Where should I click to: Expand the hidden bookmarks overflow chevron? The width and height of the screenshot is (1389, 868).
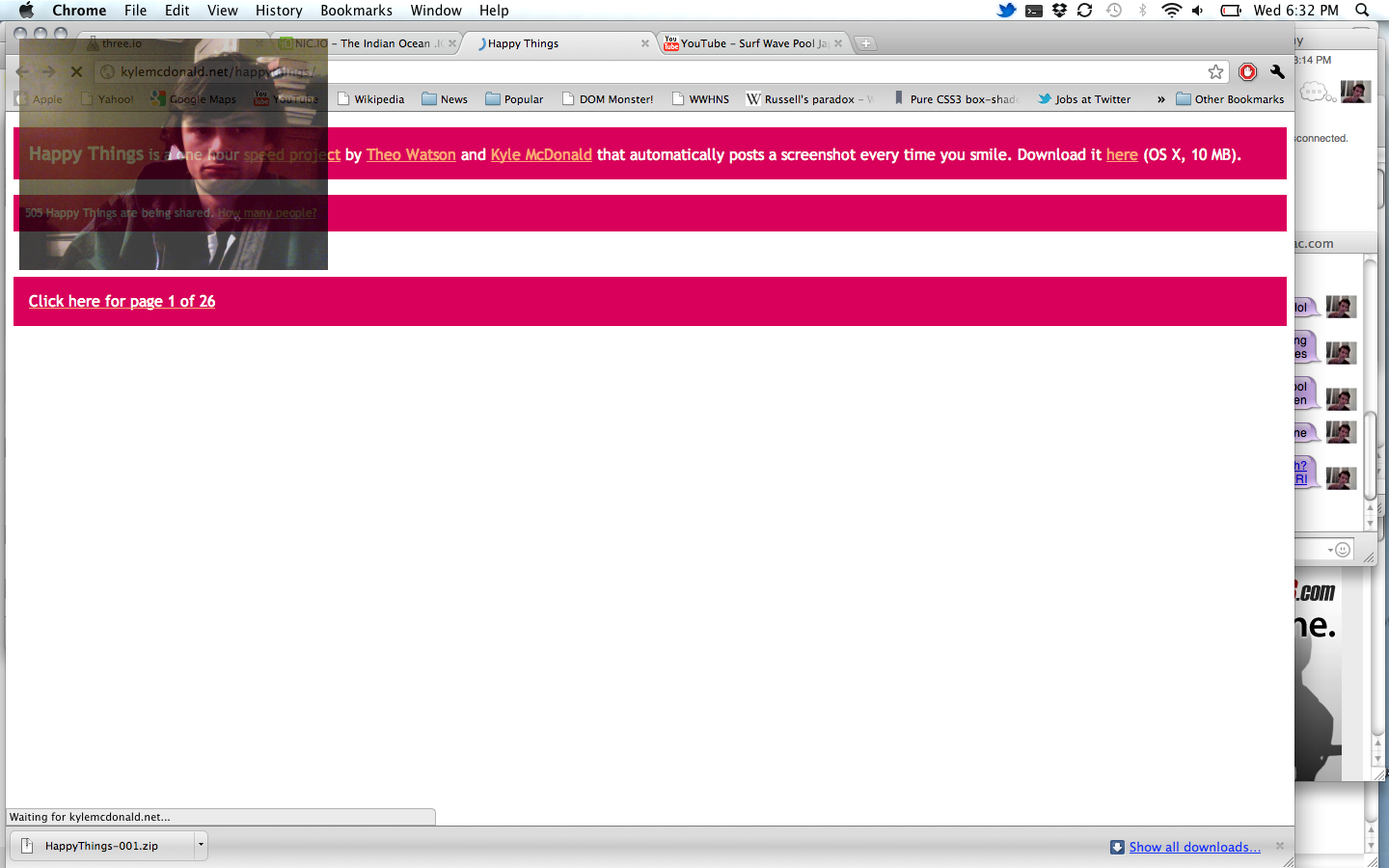(1160, 99)
